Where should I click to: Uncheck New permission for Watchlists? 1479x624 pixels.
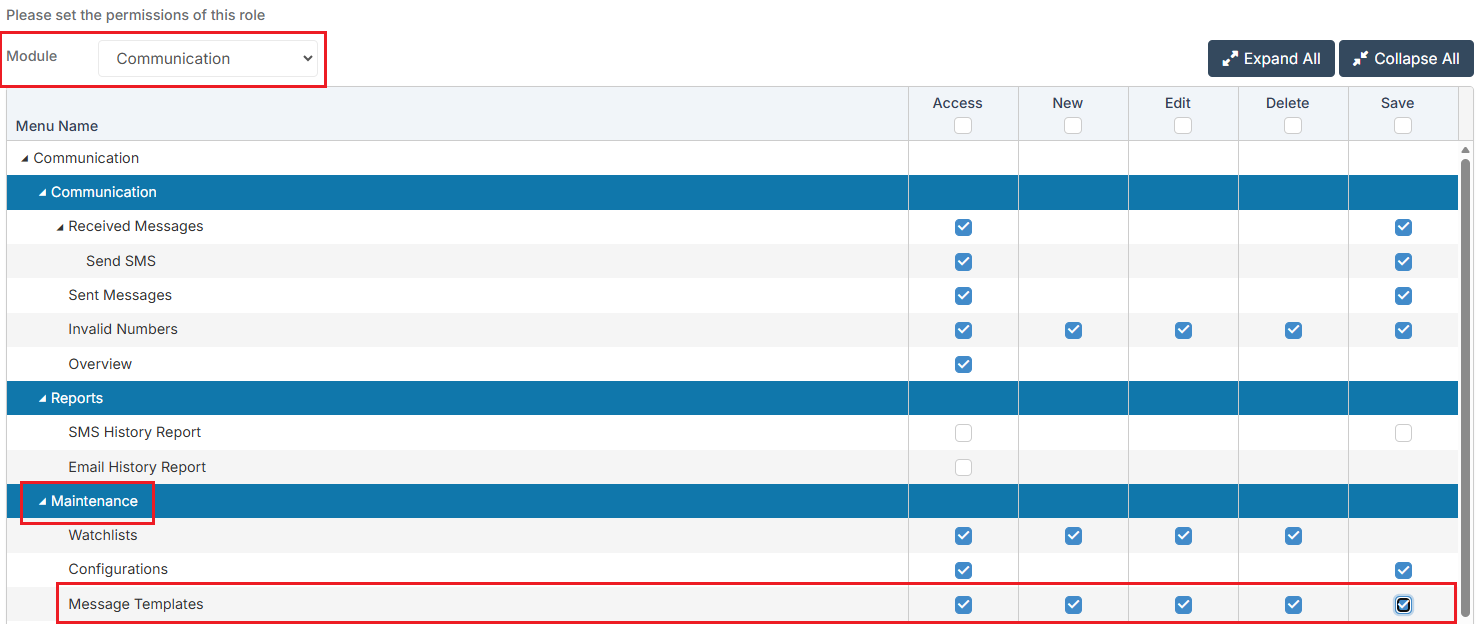coord(1073,536)
